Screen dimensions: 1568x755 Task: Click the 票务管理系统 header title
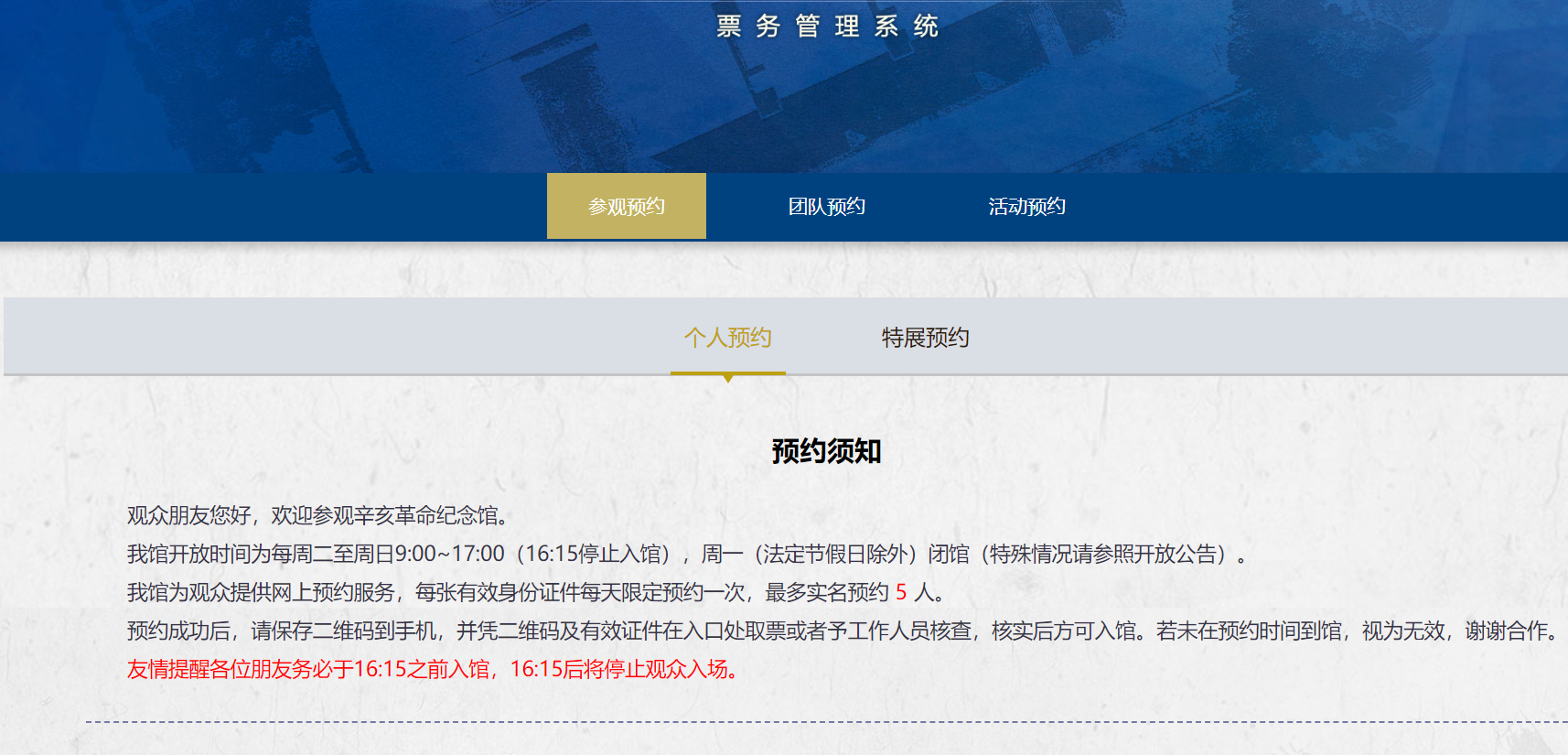(x=827, y=27)
